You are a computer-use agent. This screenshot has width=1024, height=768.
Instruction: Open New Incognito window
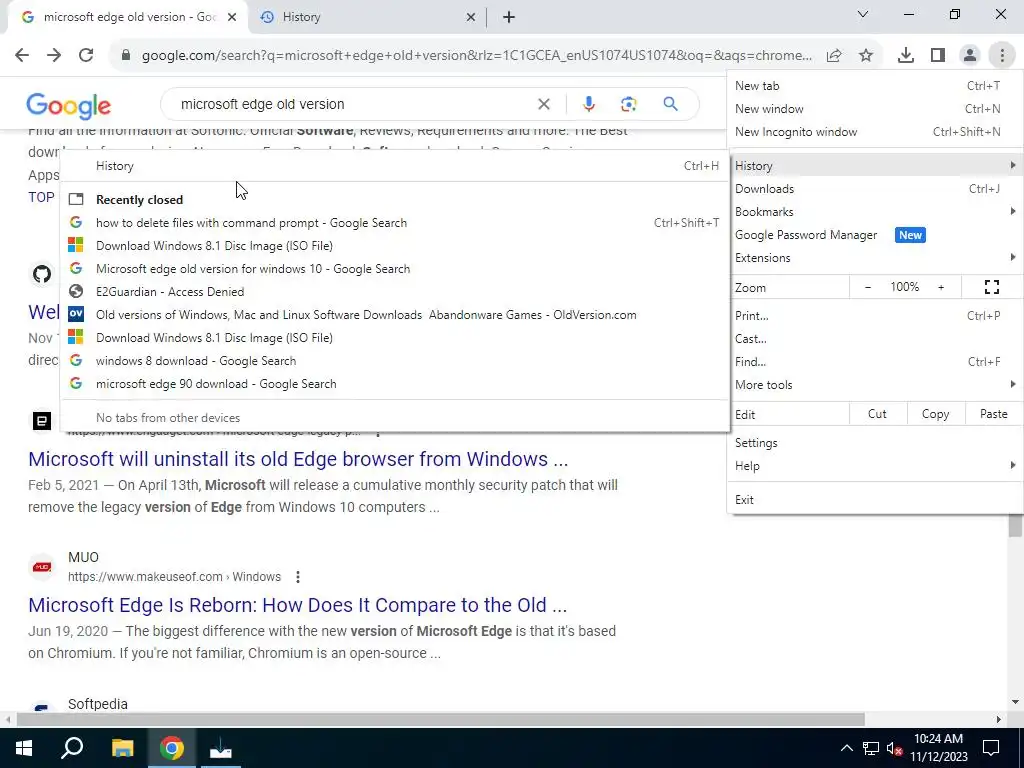pyautogui.click(x=875, y=131)
